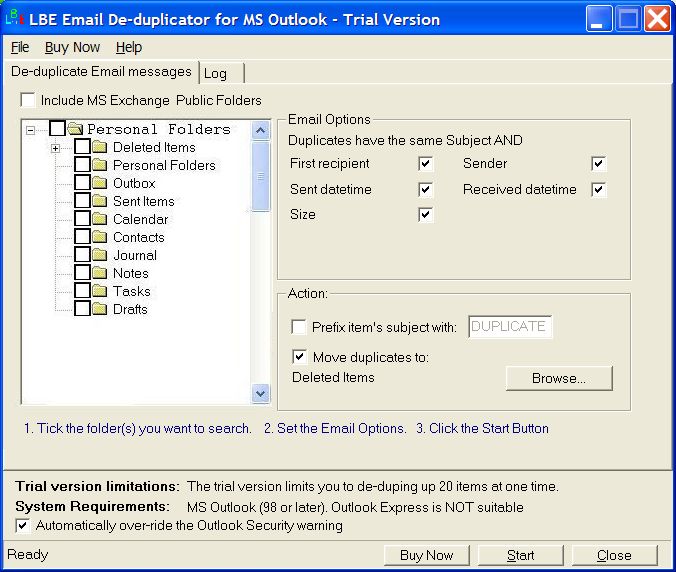
Task: Click the Start button
Action: pyautogui.click(x=520, y=555)
